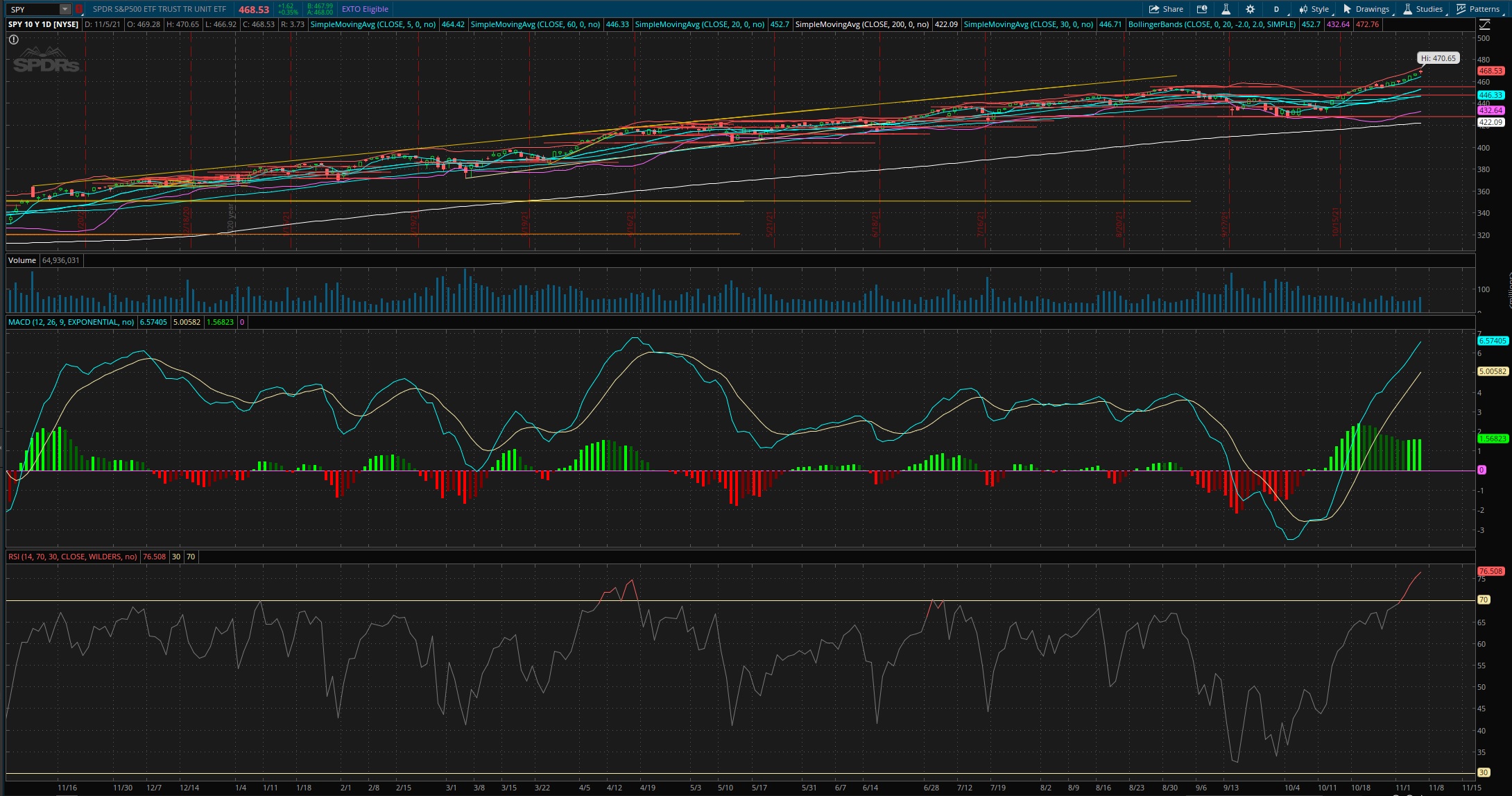Click the volume value 64,936,031
The height and width of the screenshot is (796, 1512).
point(60,260)
